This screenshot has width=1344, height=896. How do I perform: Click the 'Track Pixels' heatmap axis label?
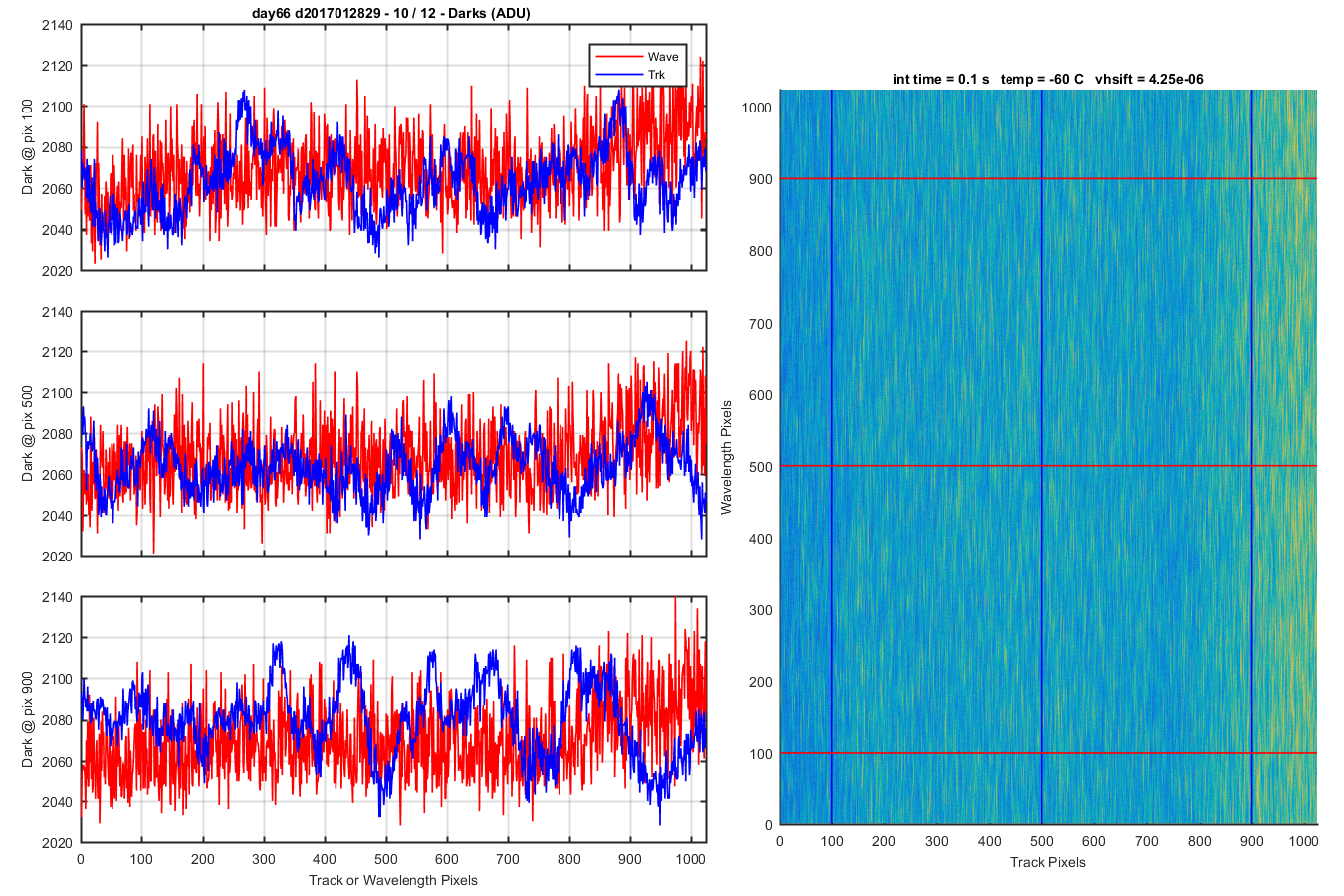point(1048,862)
